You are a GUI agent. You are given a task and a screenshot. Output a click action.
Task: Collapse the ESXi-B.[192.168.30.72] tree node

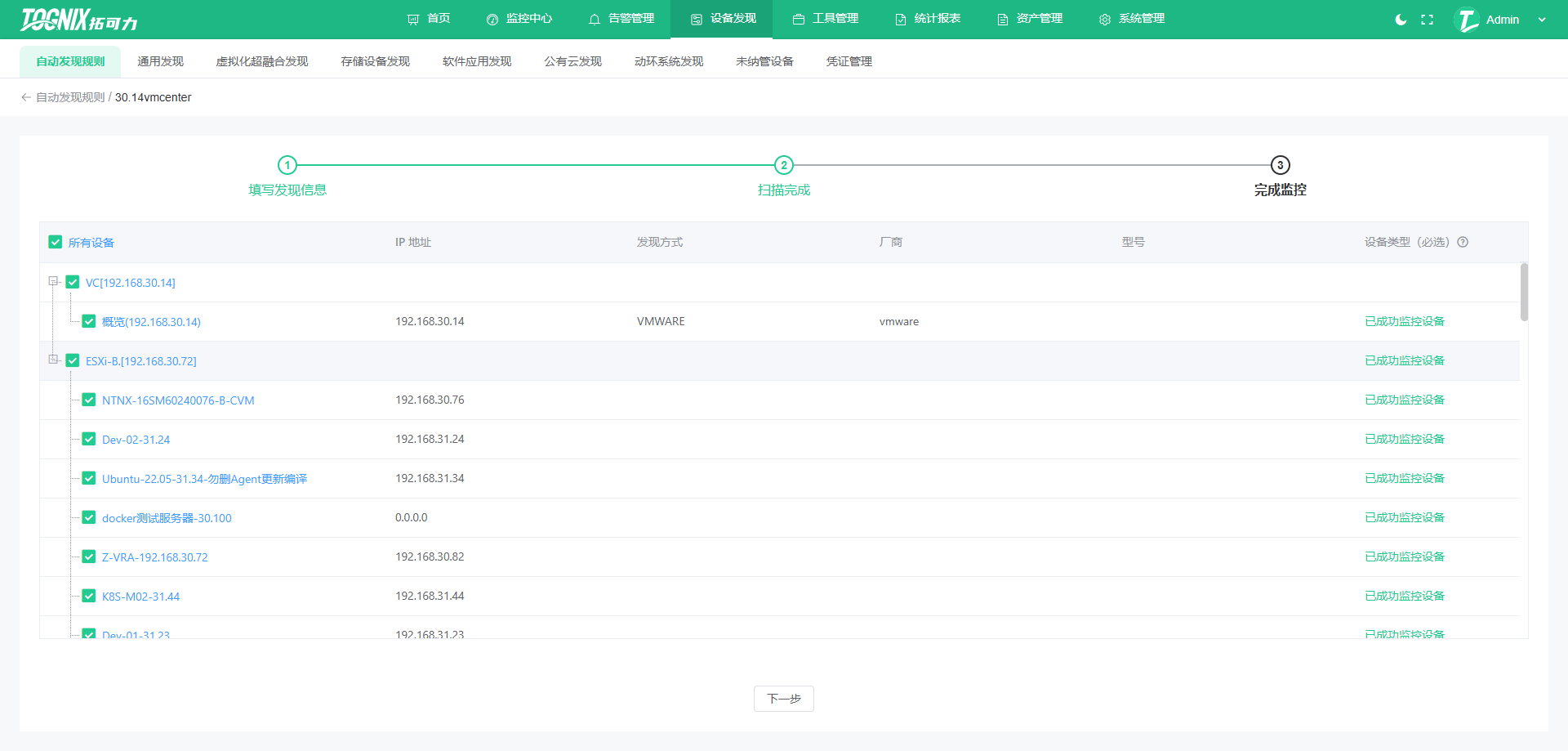53,360
